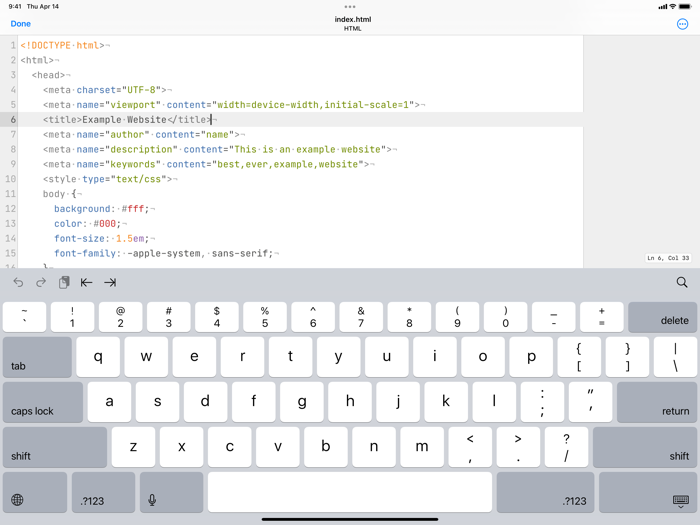Screen dimensions: 700x525
Task: Tap the index.html file title
Action: [x=350, y=20]
